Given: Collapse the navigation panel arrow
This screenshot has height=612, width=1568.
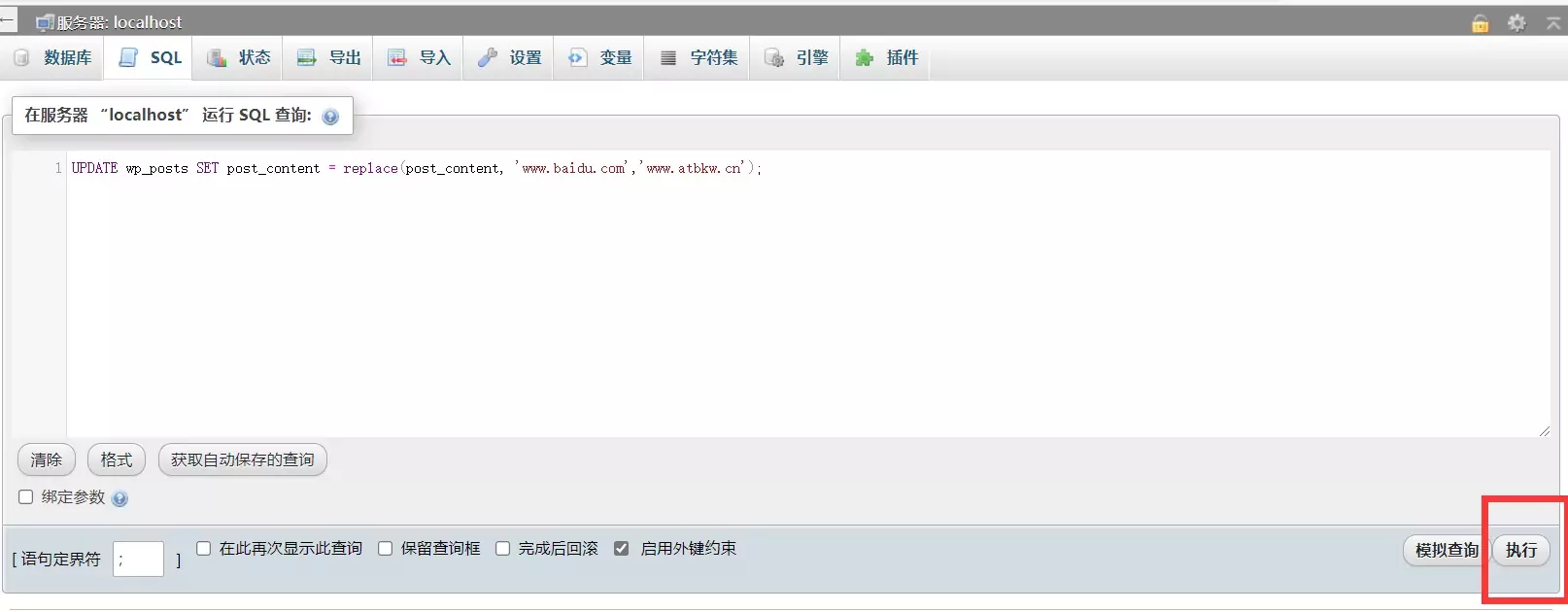Looking at the screenshot, I should click(8, 18).
